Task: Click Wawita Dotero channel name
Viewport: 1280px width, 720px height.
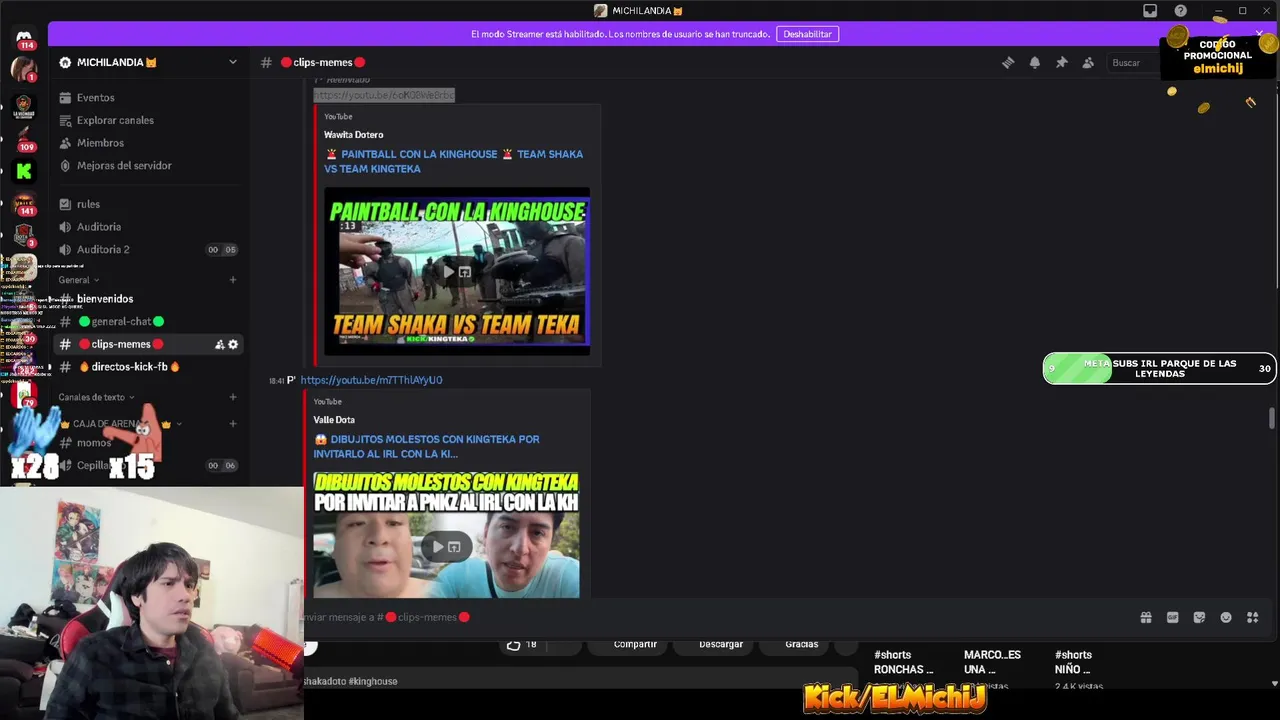Action: [x=353, y=134]
